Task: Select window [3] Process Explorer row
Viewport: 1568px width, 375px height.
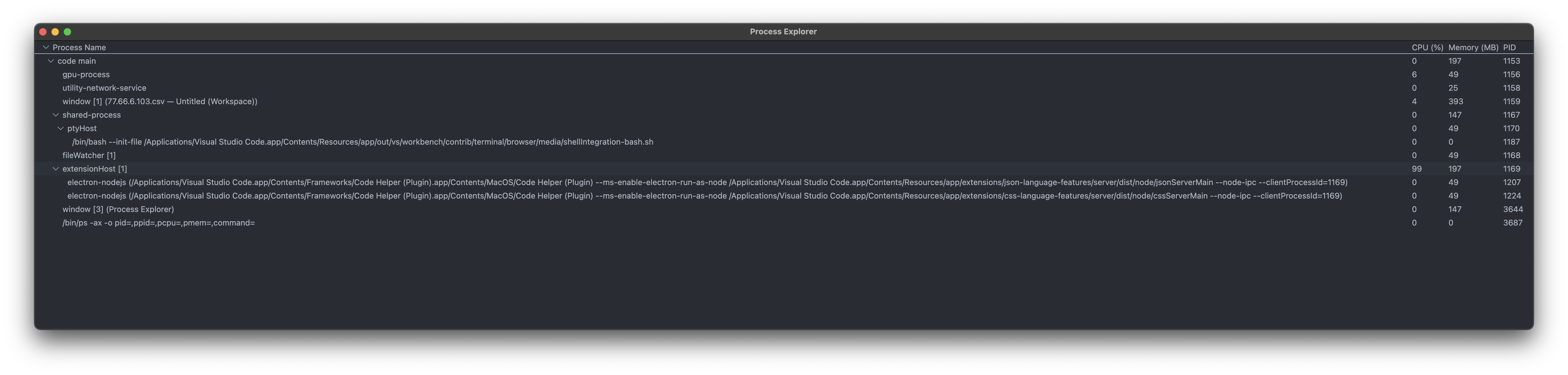Action: pos(118,209)
